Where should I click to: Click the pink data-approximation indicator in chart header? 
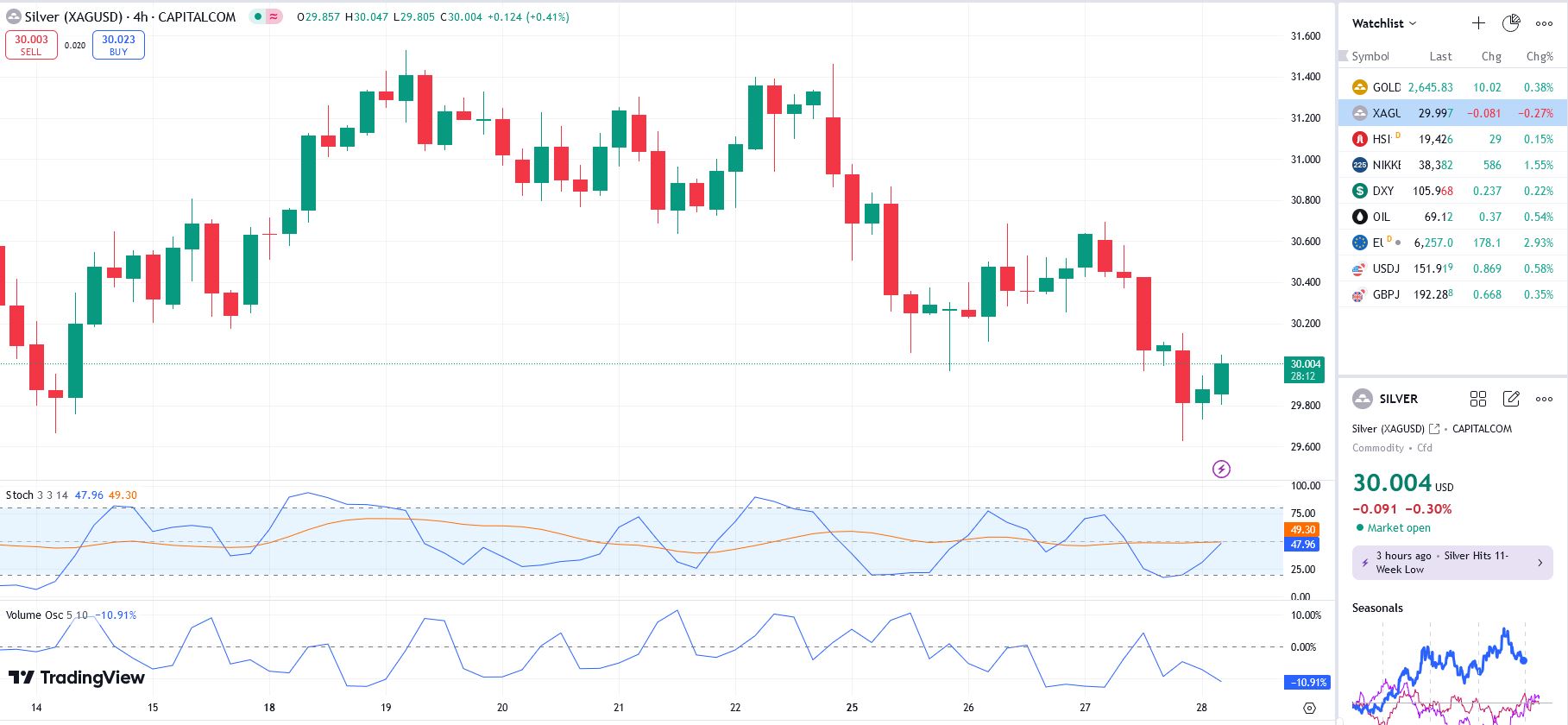click(x=274, y=16)
